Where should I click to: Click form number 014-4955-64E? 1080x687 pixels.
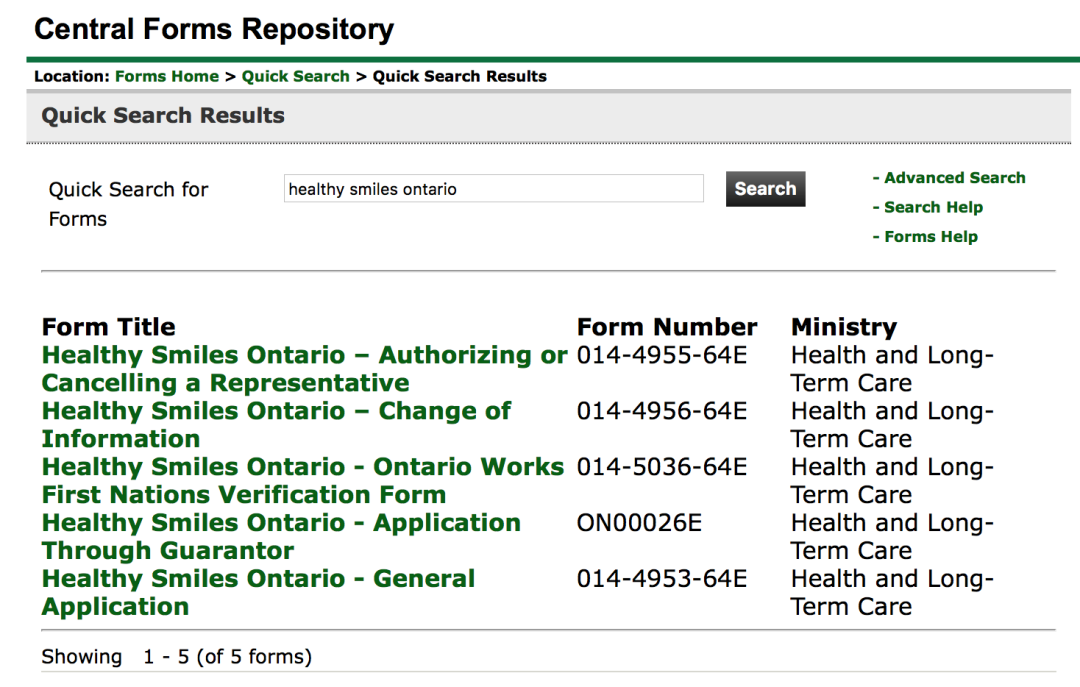662,355
